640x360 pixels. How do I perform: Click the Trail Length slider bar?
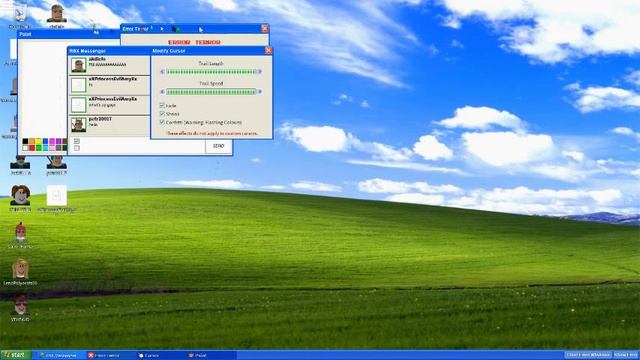click(x=211, y=72)
